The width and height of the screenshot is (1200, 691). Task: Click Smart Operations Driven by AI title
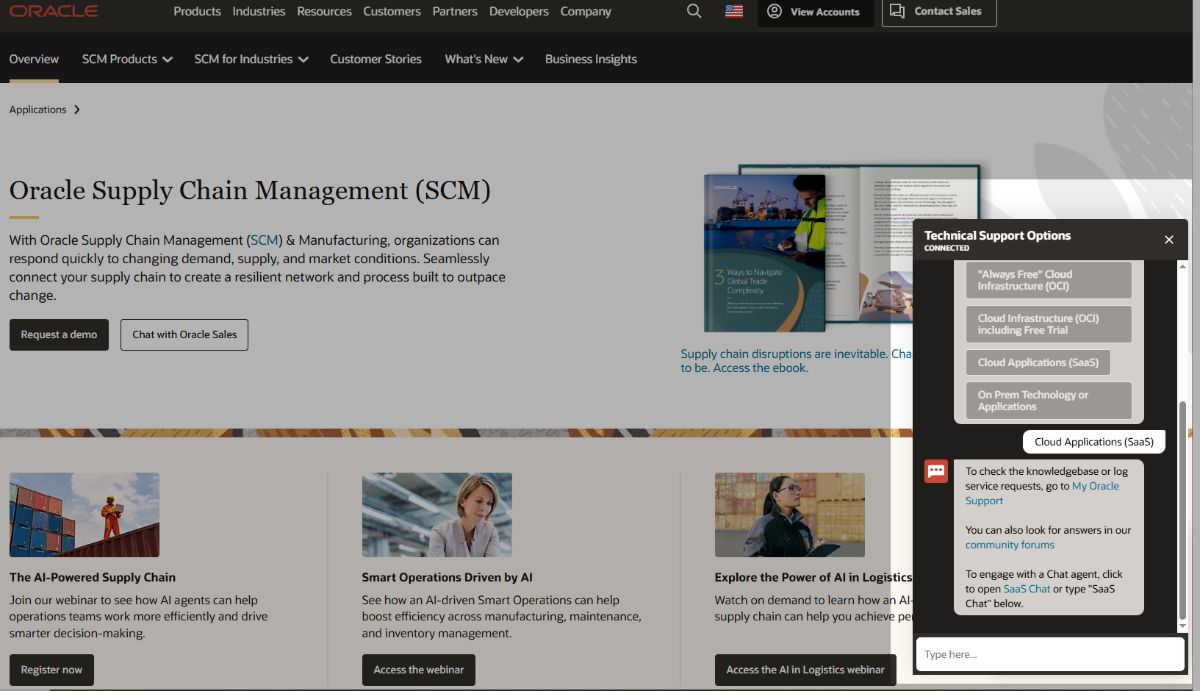coord(447,577)
